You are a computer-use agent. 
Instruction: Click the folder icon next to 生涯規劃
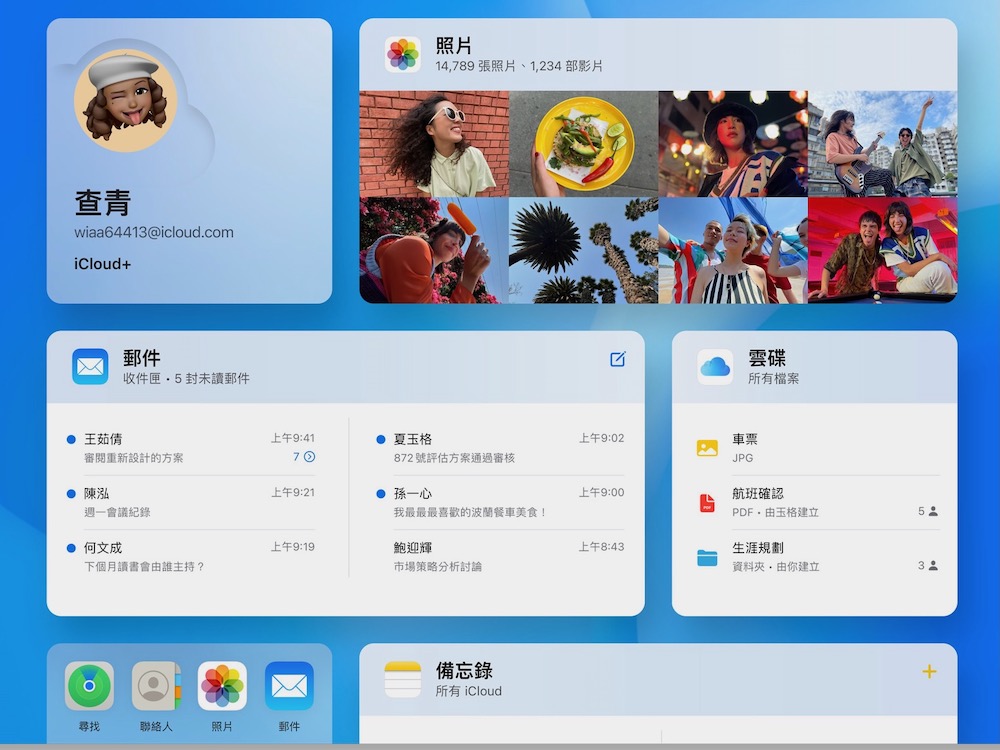pos(707,557)
